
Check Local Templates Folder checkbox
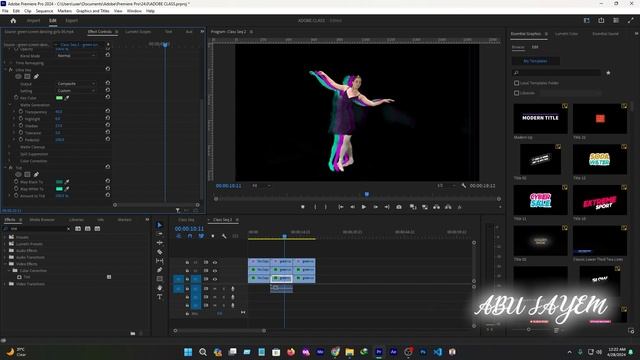click(x=516, y=83)
